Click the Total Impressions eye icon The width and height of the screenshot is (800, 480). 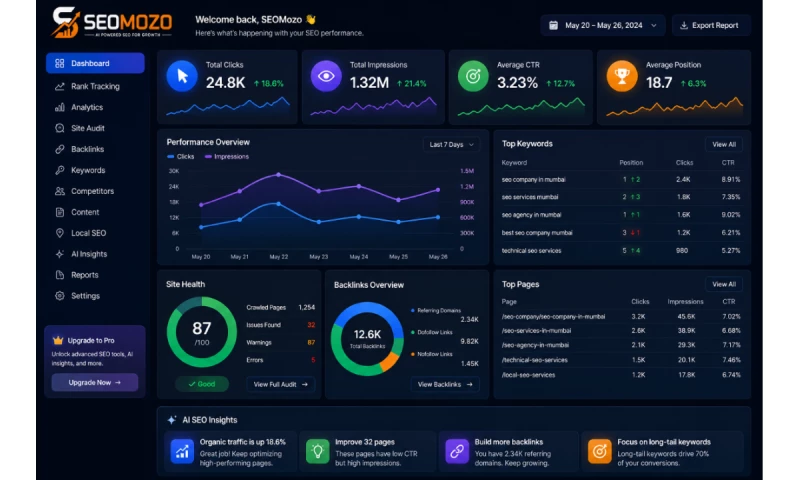326,76
